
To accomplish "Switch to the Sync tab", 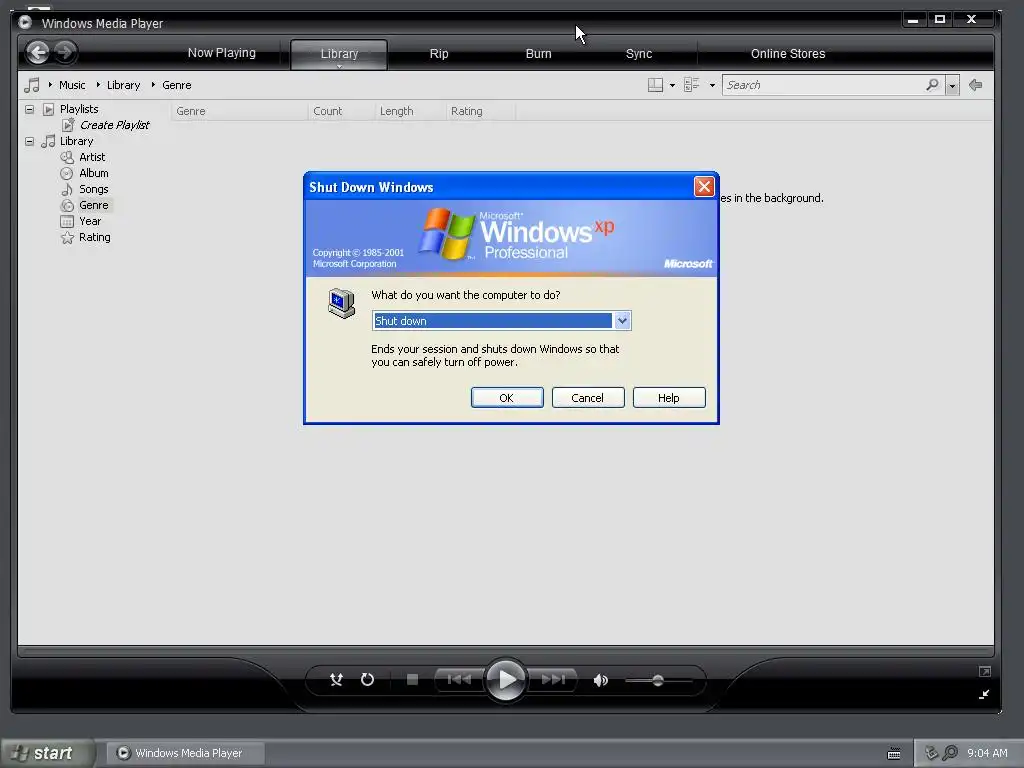I will coord(639,54).
